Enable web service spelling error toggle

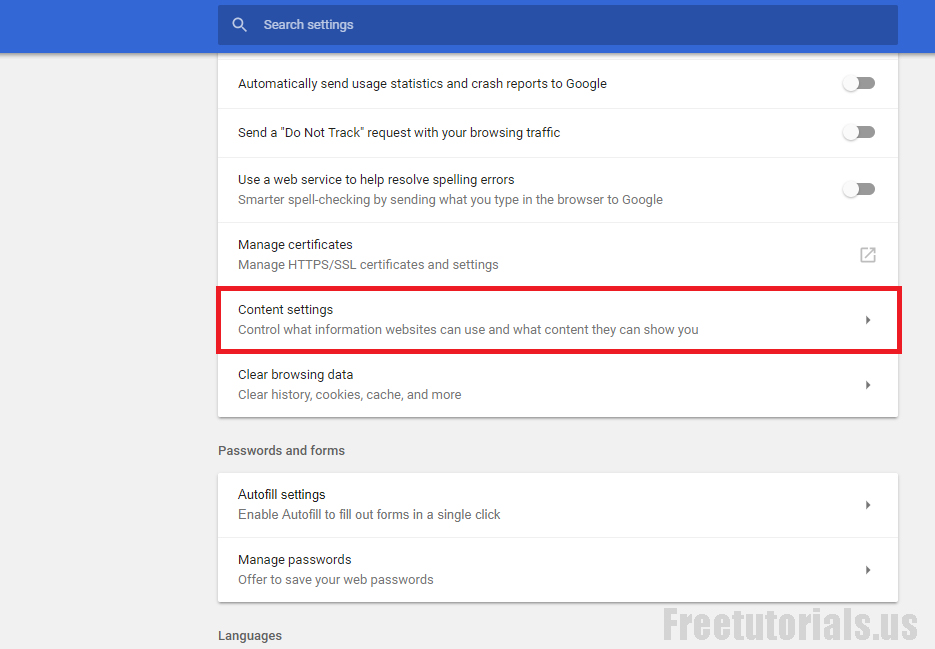858,189
